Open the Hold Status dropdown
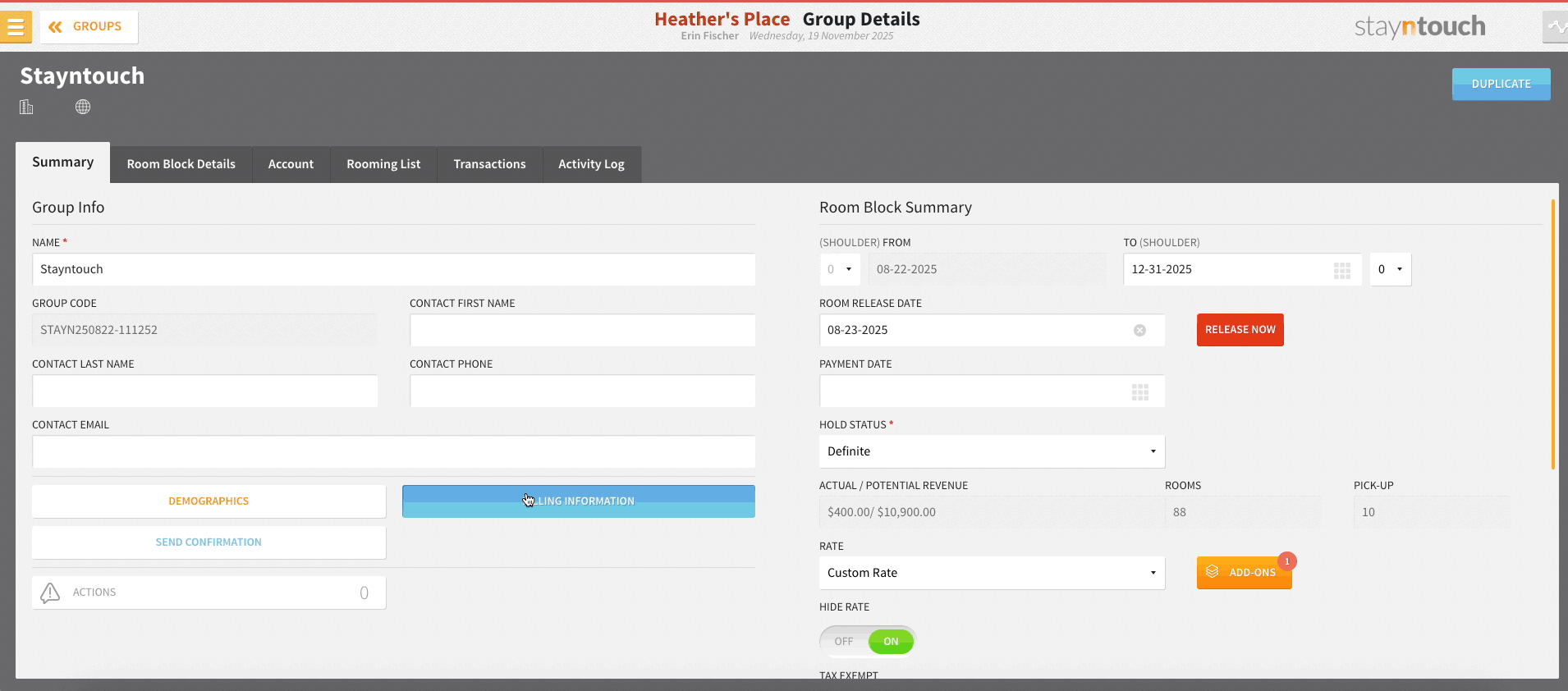This screenshot has height=691, width=1568. pyautogui.click(x=992, y=451)
